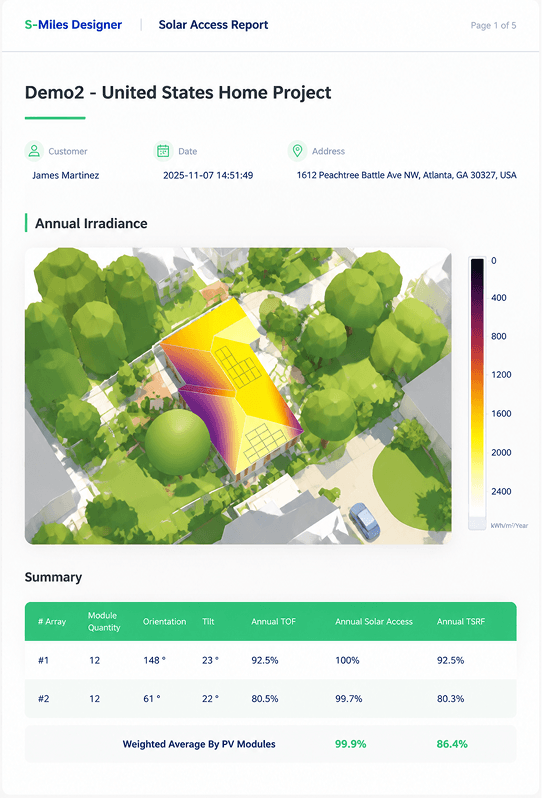Click the lower solar panel array on the roof
Viewport: 542px width, 798px height.
coord(266,442)
